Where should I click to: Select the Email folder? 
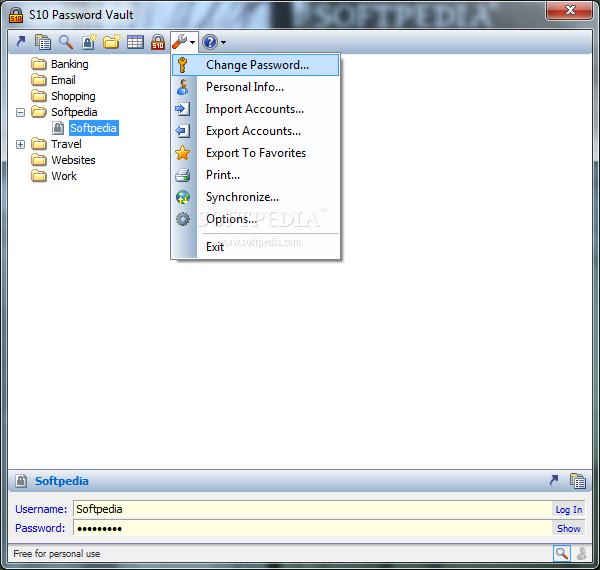click(x=63, y=80)
